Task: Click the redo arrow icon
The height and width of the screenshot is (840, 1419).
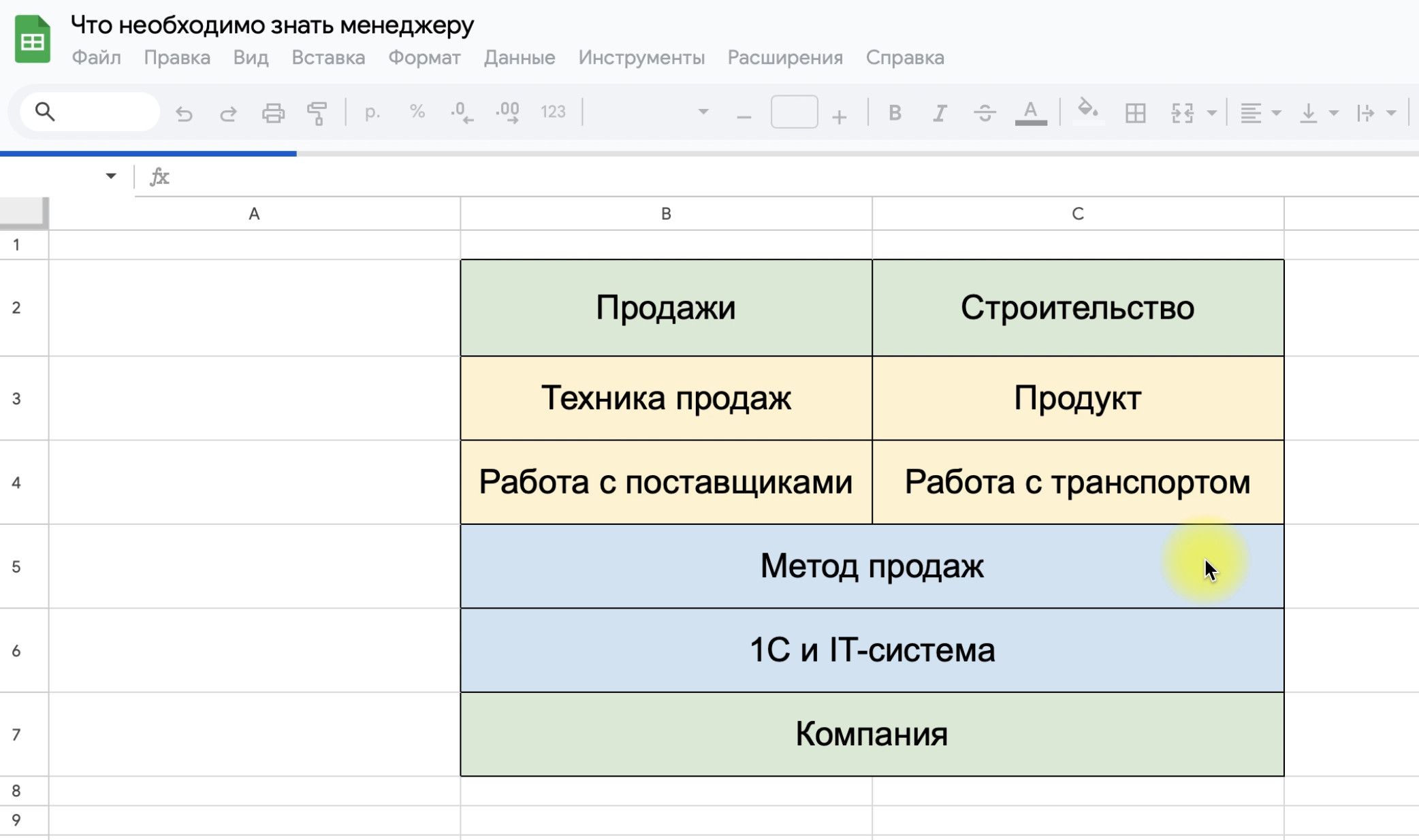Action: coord(228,113)
